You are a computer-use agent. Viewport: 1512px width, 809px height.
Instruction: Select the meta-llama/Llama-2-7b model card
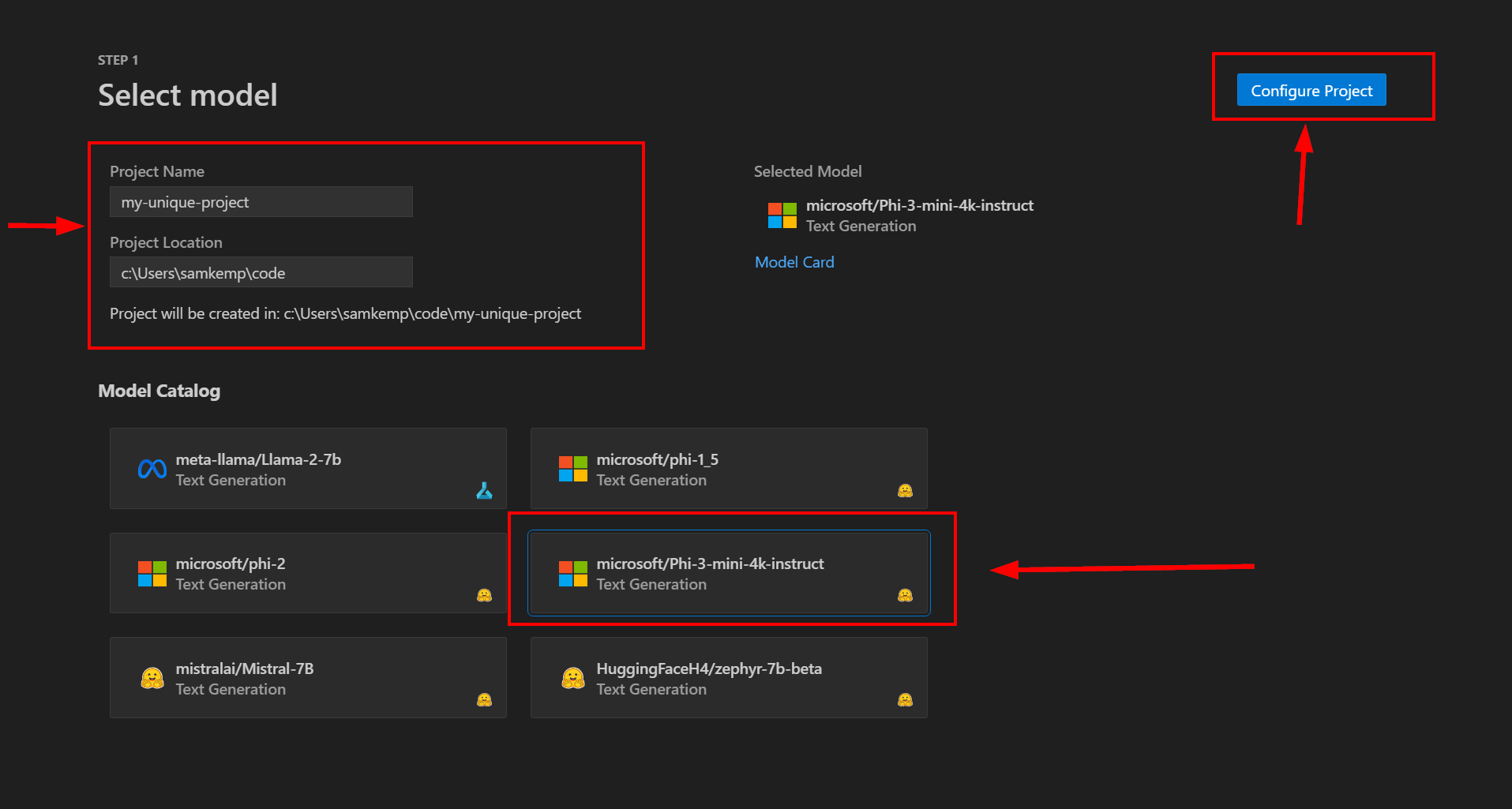(308, 468)
